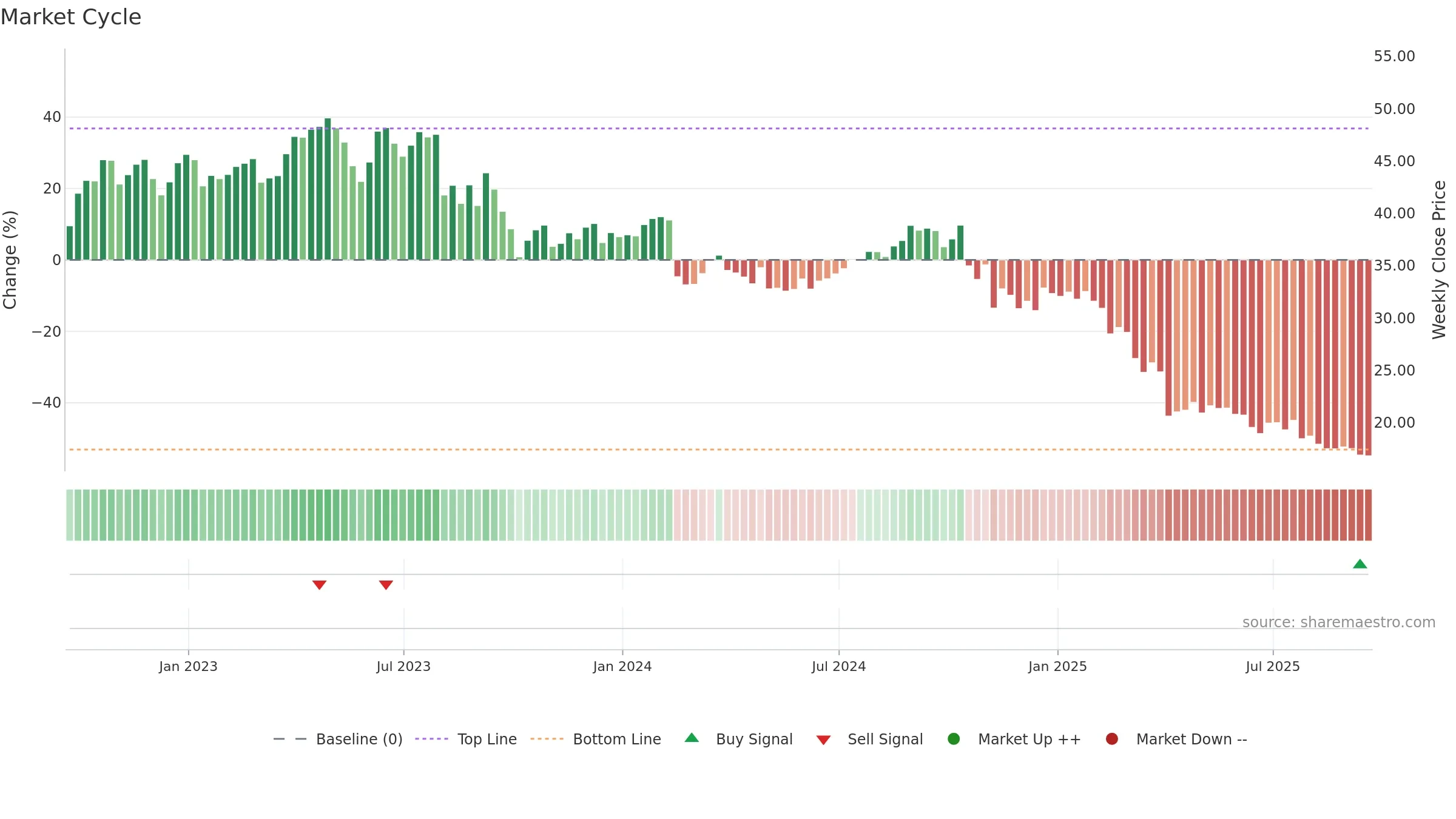
Task: Toggle the Sell Signal legend entry
Action: pyautogui.click(x=869, y=739)
